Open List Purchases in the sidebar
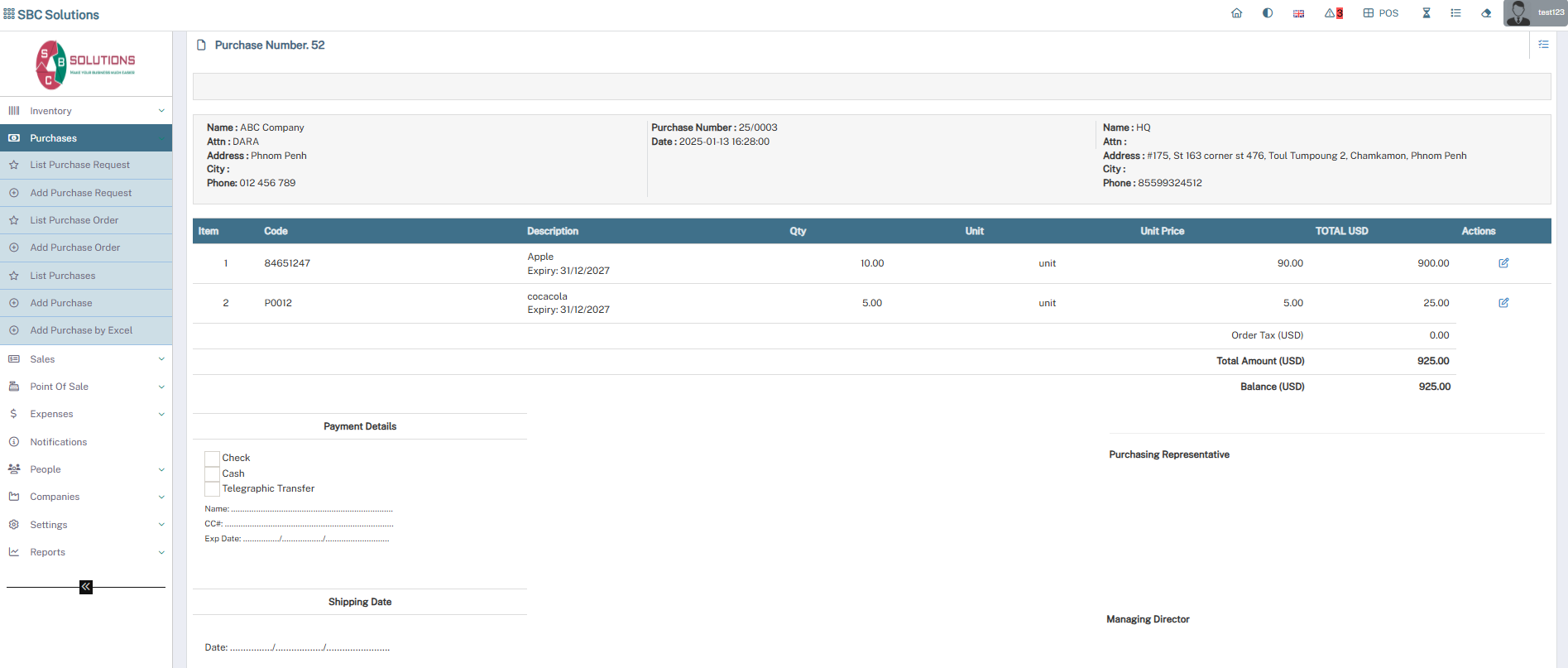Viewport: 1568px width, 668px height. tap(63, 276)
